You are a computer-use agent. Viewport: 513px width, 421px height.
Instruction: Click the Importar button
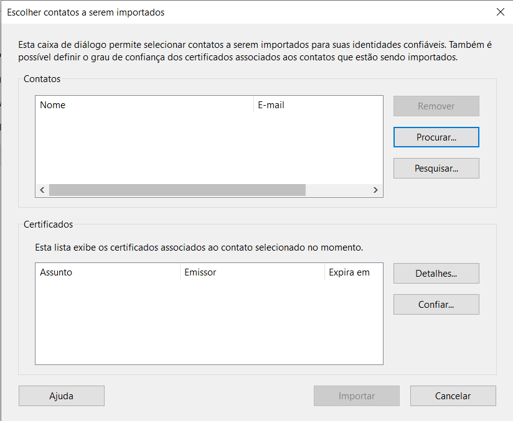point(357,396)
